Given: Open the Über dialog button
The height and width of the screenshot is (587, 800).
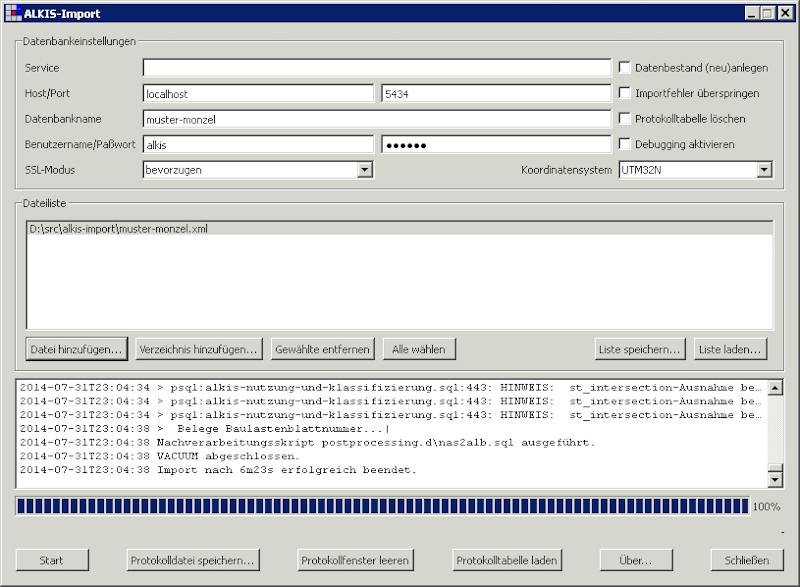Looking at the screenshot, I should pos(636,560).
